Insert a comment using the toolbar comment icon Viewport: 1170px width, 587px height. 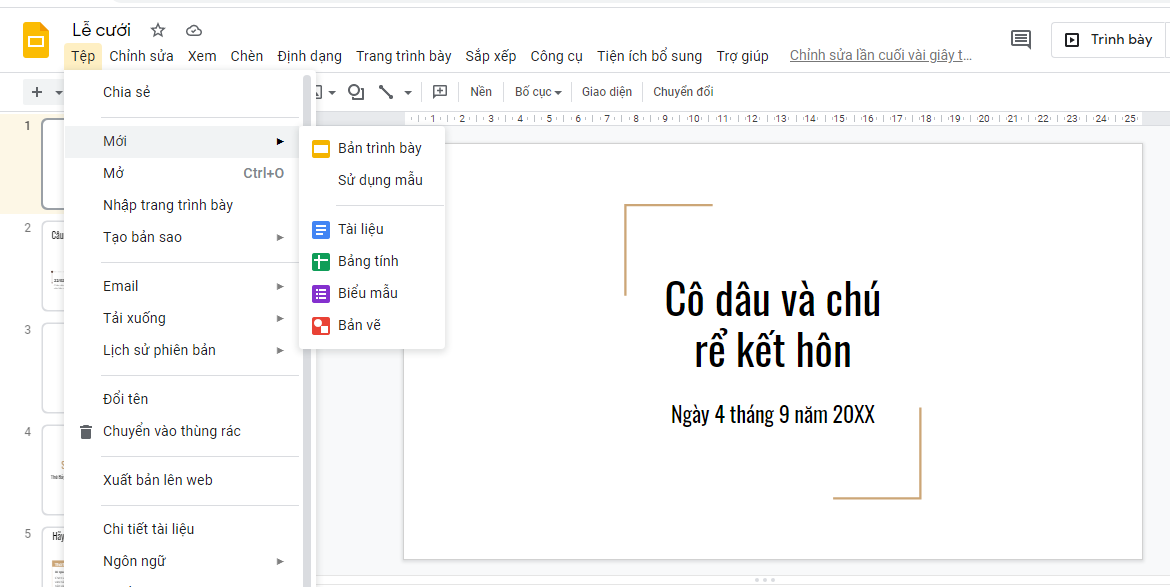click(438, 91)
